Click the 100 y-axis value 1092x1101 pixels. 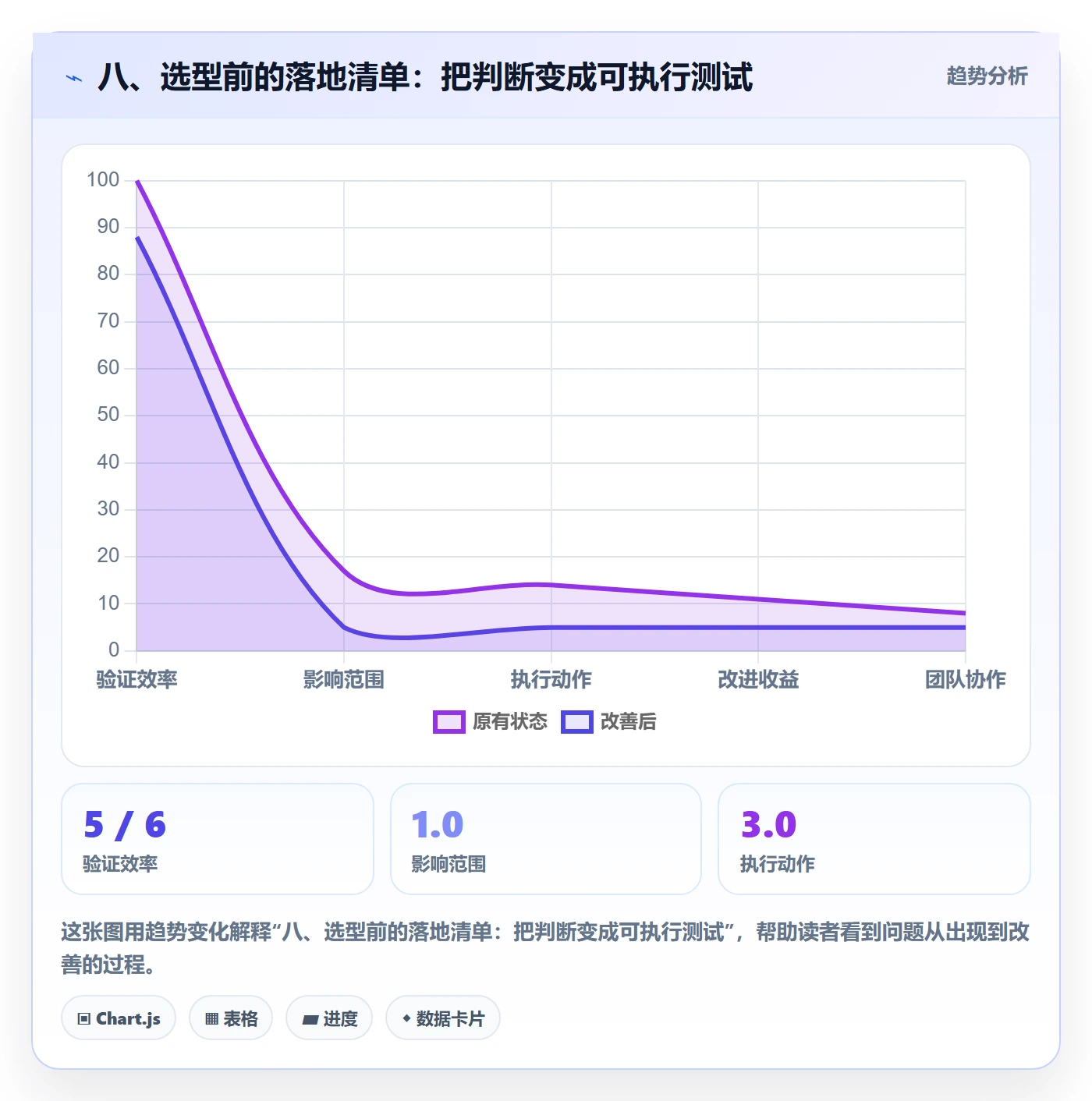click(x=103, y=180)
